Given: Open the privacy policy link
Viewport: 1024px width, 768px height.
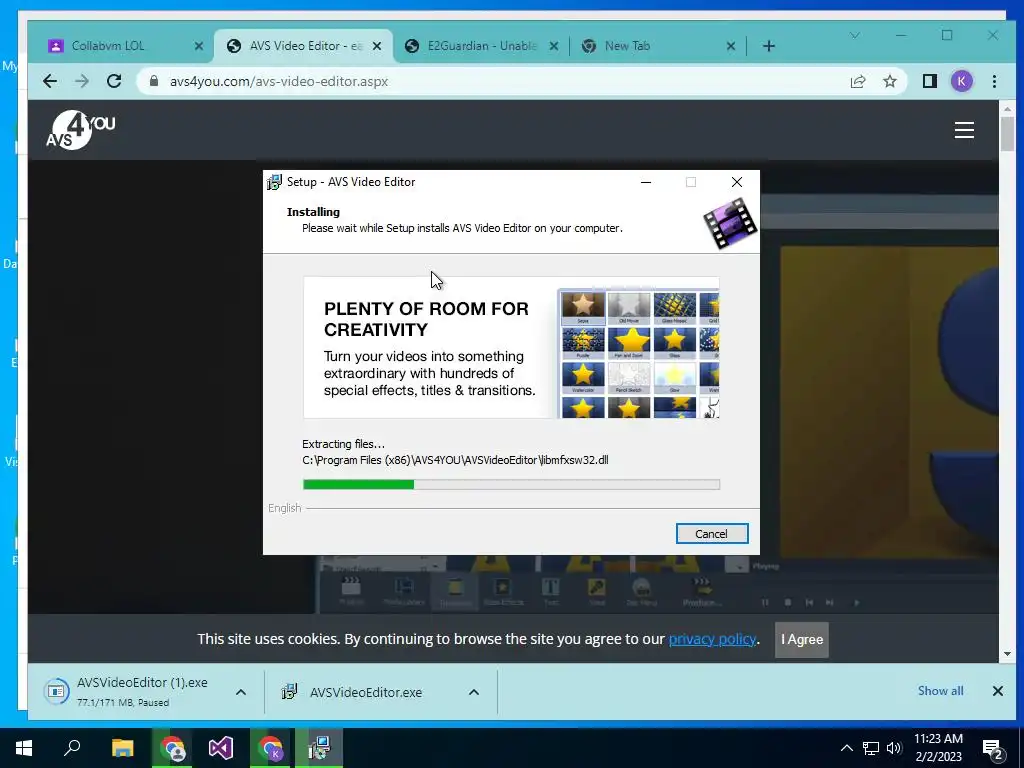Looking at the screenshot, I should (x=712, y=639).
